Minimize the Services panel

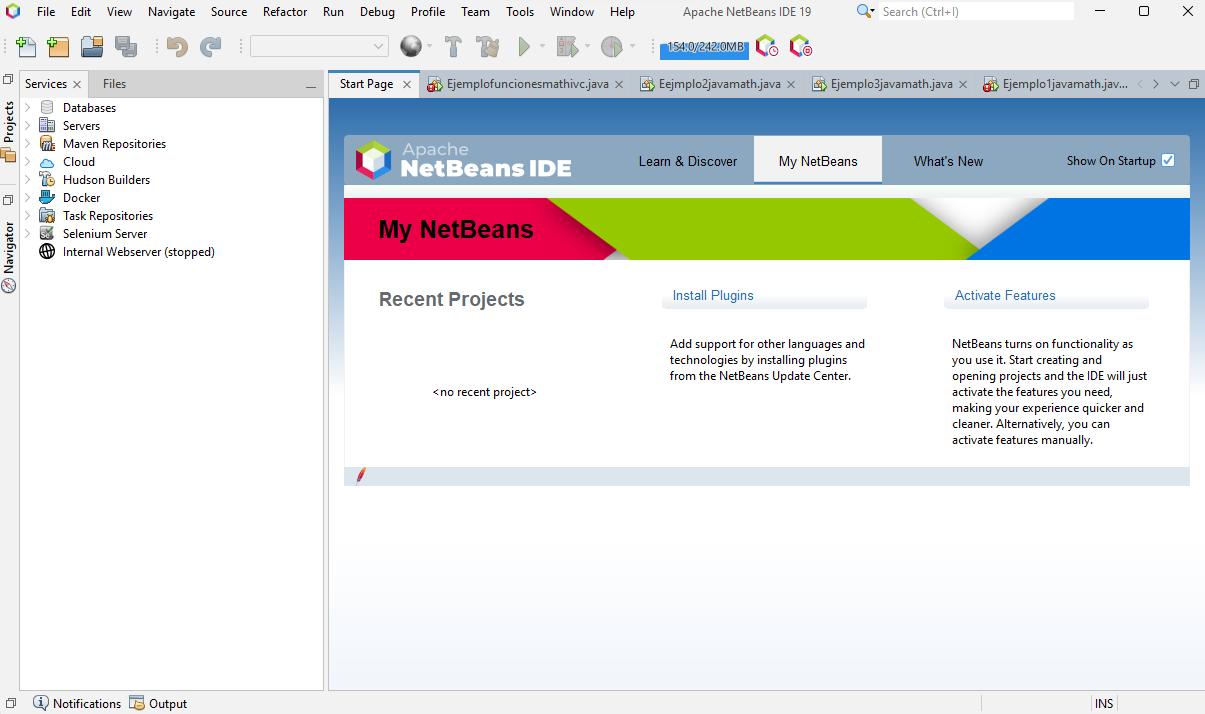coord(311,86)
